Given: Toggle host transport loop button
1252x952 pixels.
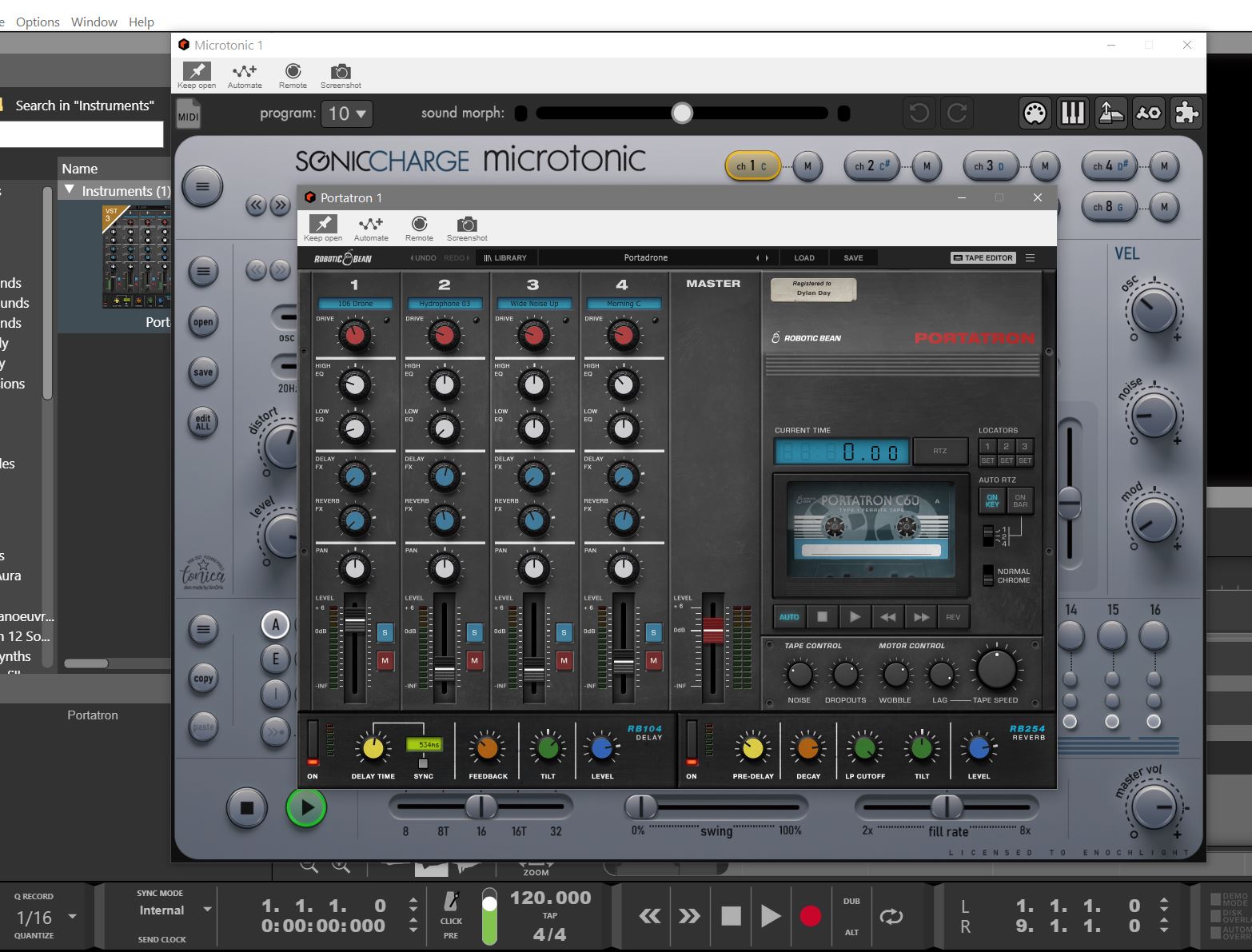Looking at the screenshot, I should (891, 916).
